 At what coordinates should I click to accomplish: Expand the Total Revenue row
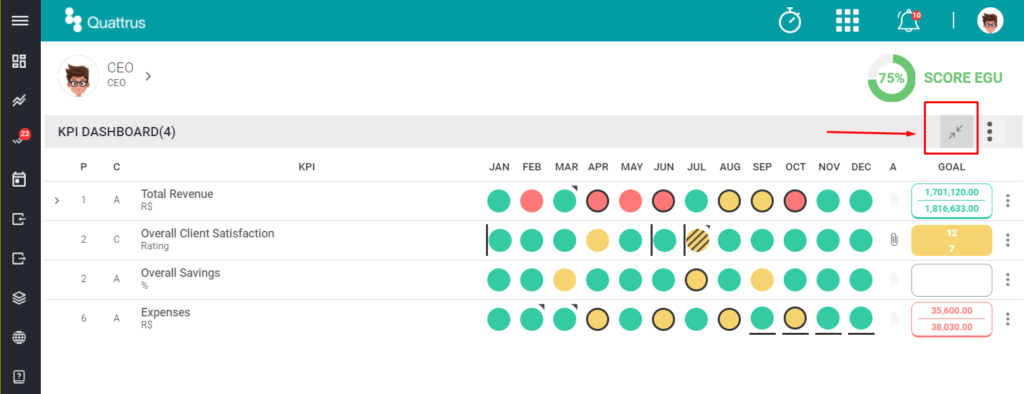pyautogui.click(x=57, y=201)
